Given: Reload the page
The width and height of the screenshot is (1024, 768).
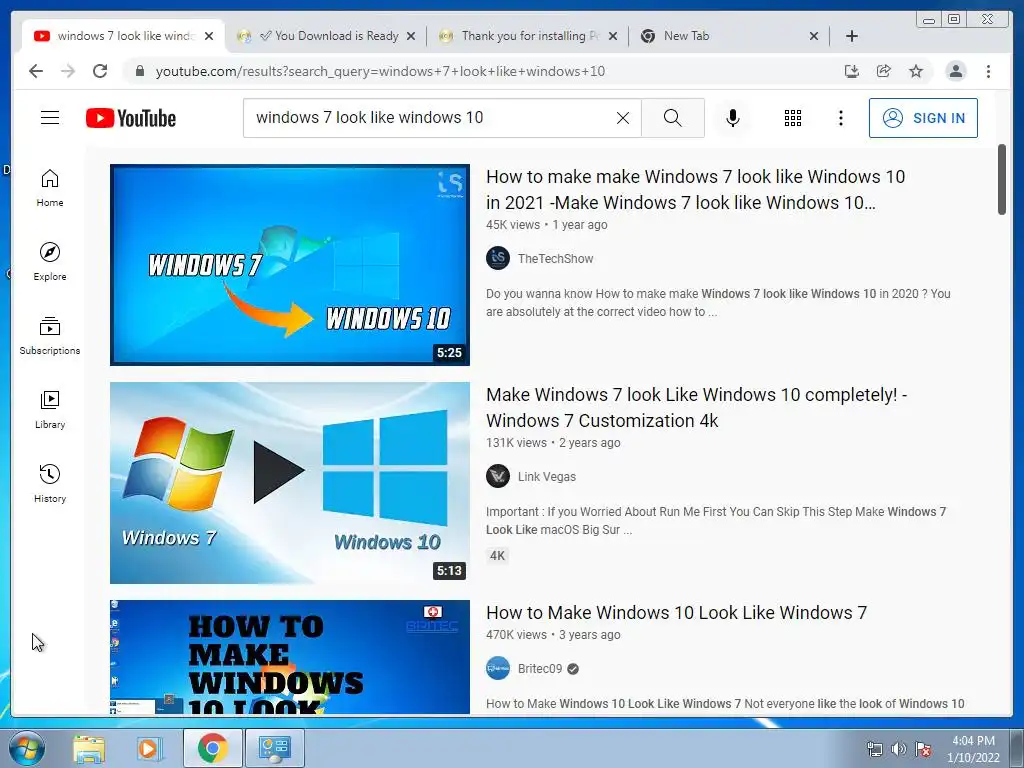Looking at the screenshot, I should 100,71.
